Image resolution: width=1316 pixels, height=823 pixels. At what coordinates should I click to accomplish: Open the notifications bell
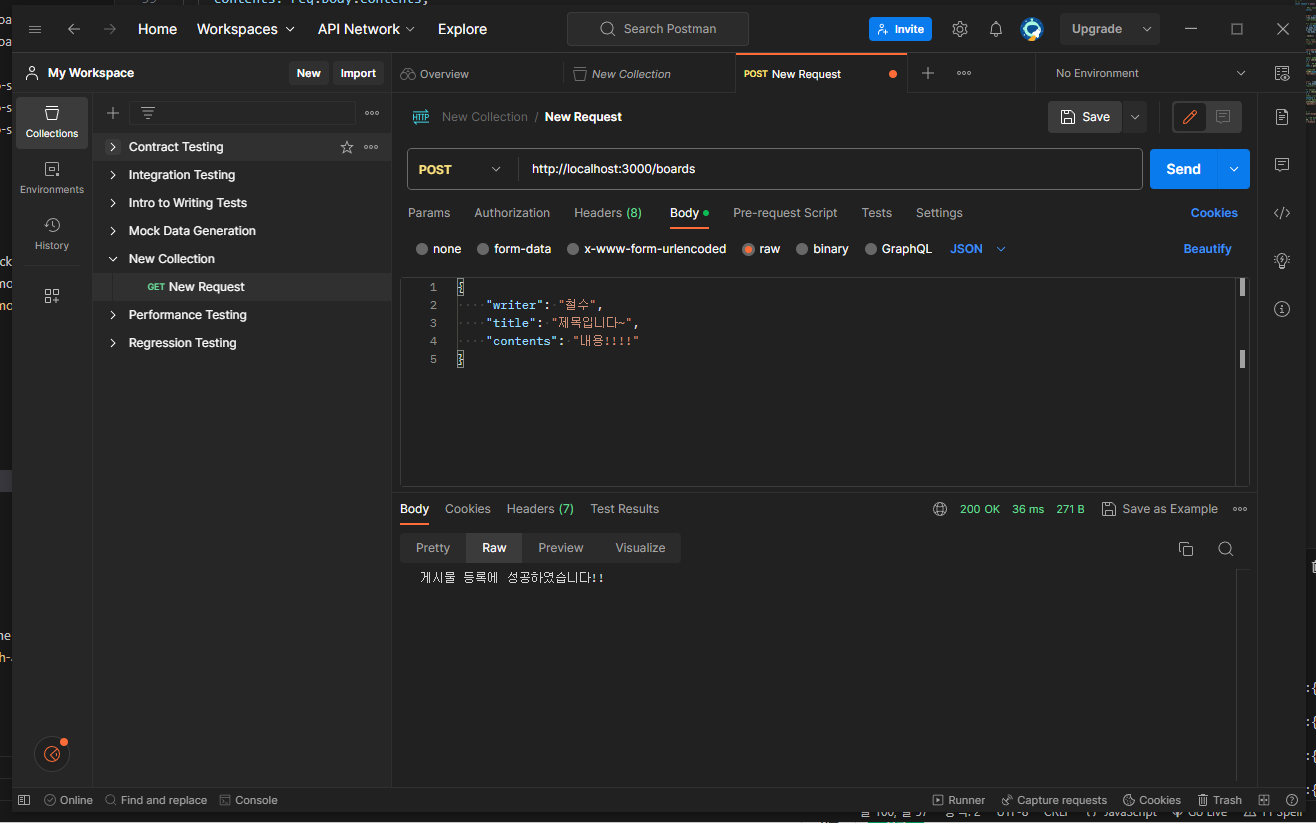tap(996, 29)
